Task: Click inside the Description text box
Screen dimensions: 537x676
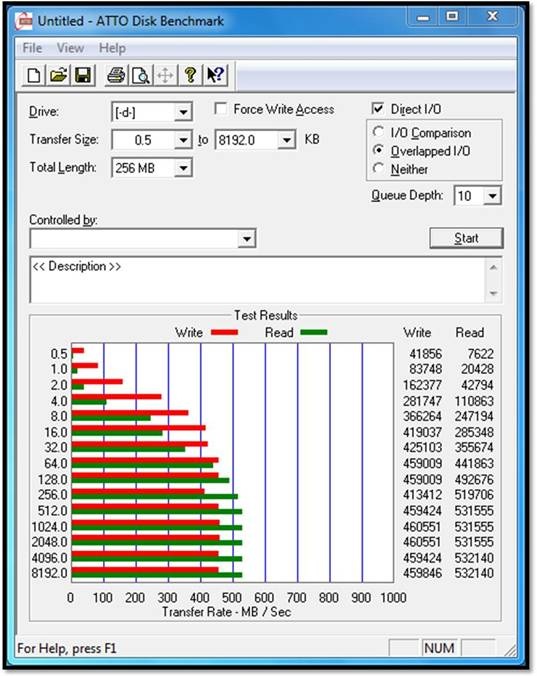Action: pyautogui.click(x=259, y=280)
